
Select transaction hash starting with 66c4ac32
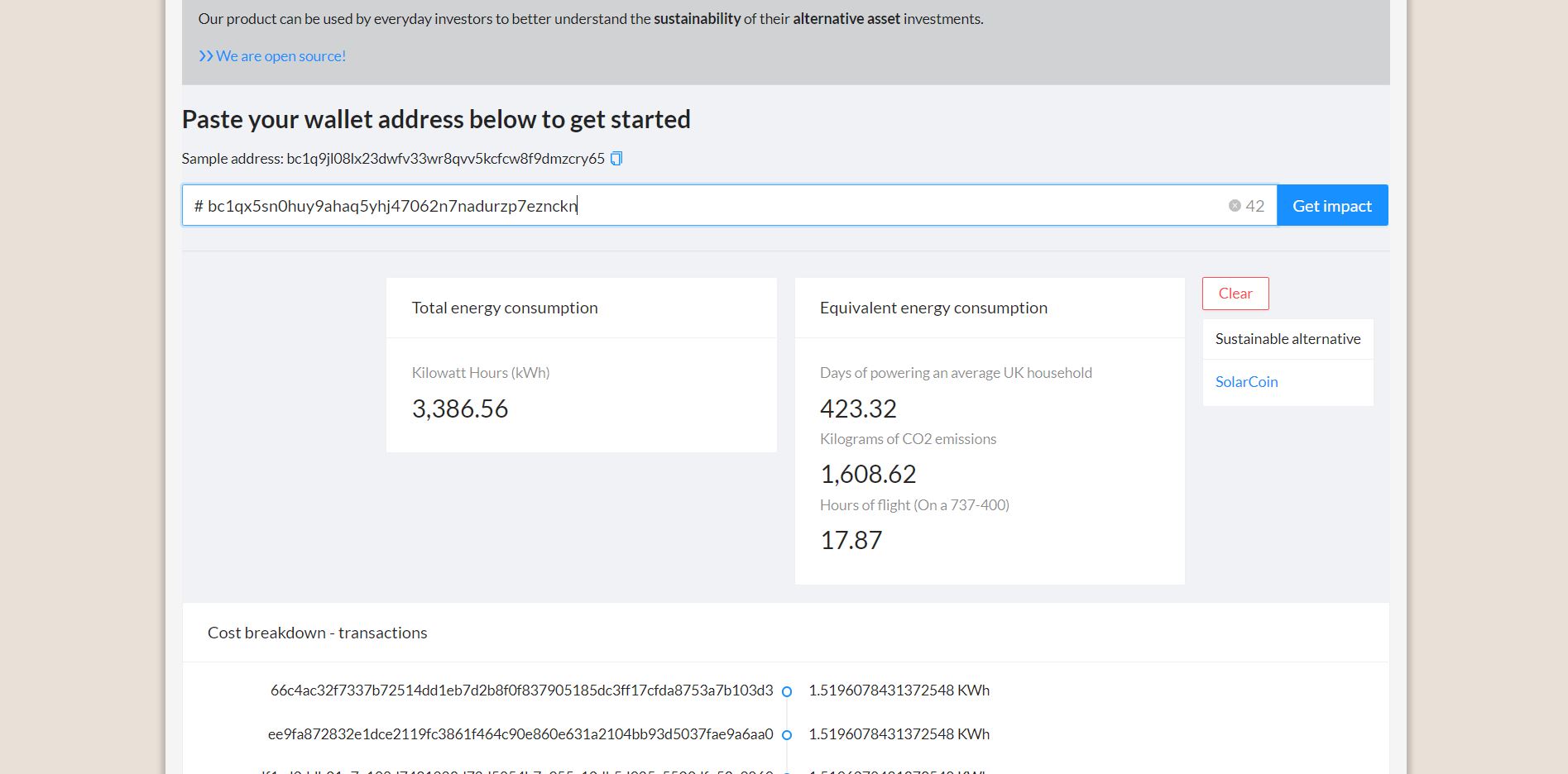click(521, 690)
